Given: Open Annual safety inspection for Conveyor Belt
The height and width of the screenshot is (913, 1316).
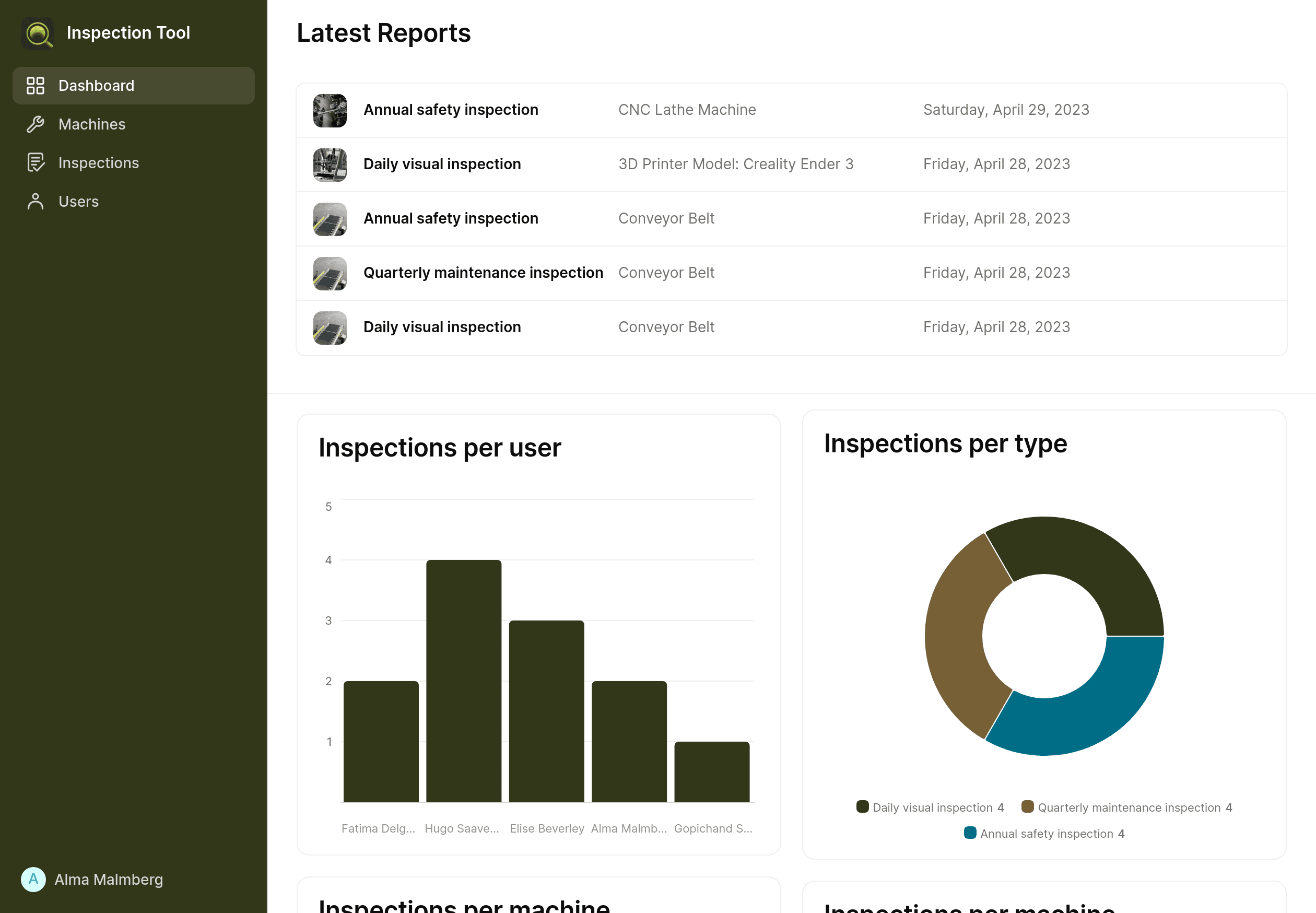Looking at the screenshot, I should tap(451, 218).
